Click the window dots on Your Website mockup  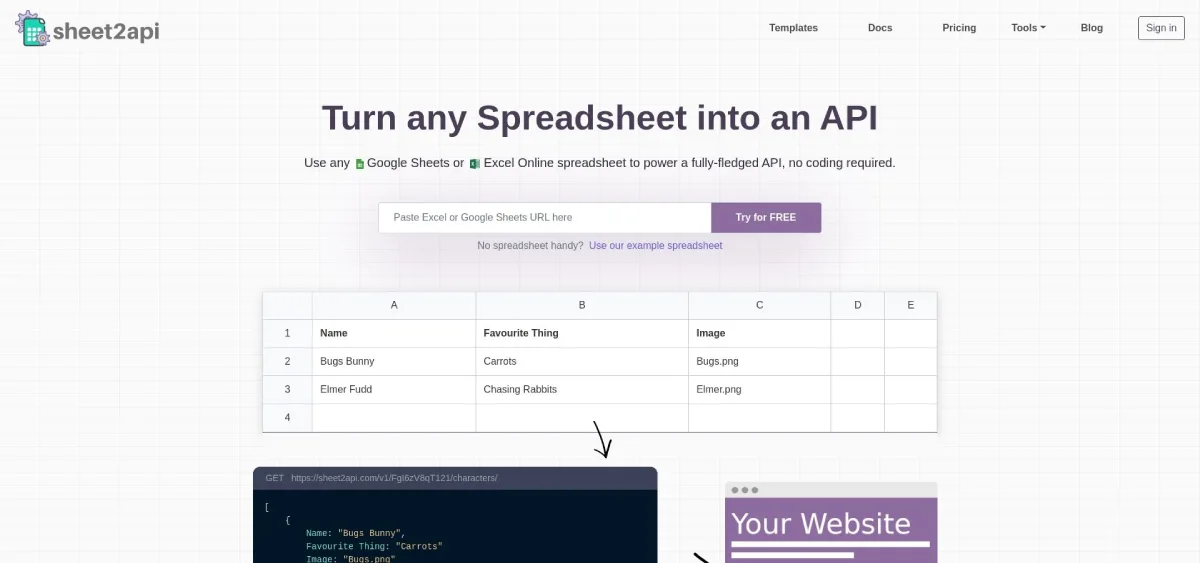click(745, 490)
